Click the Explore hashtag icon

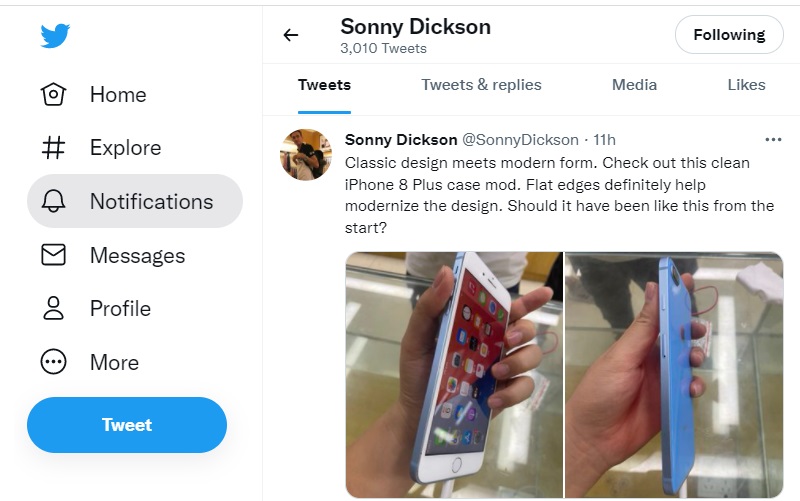click(x=53, y=148)
